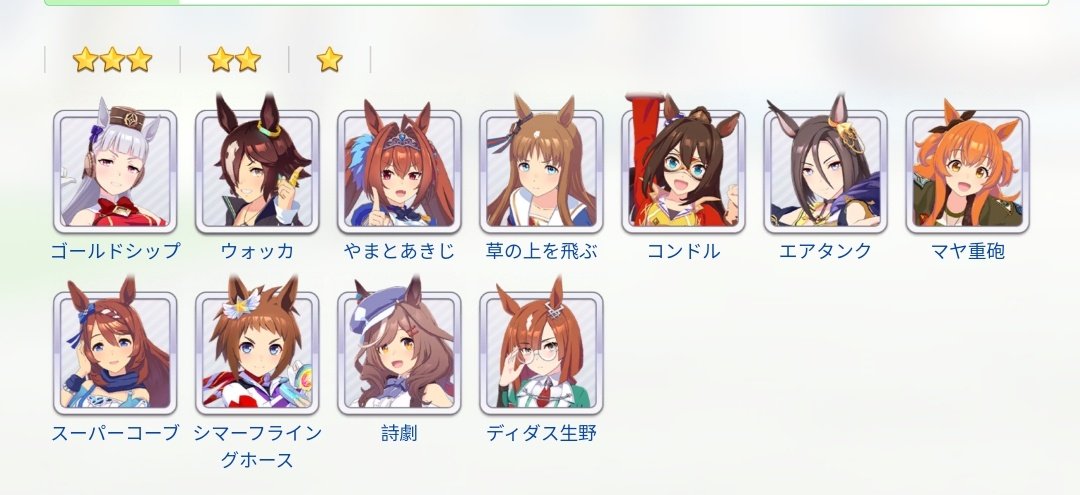Pick the コンドル character portrait
The height and width of the screenshot is (495, 1080).
tap(683, 171)
